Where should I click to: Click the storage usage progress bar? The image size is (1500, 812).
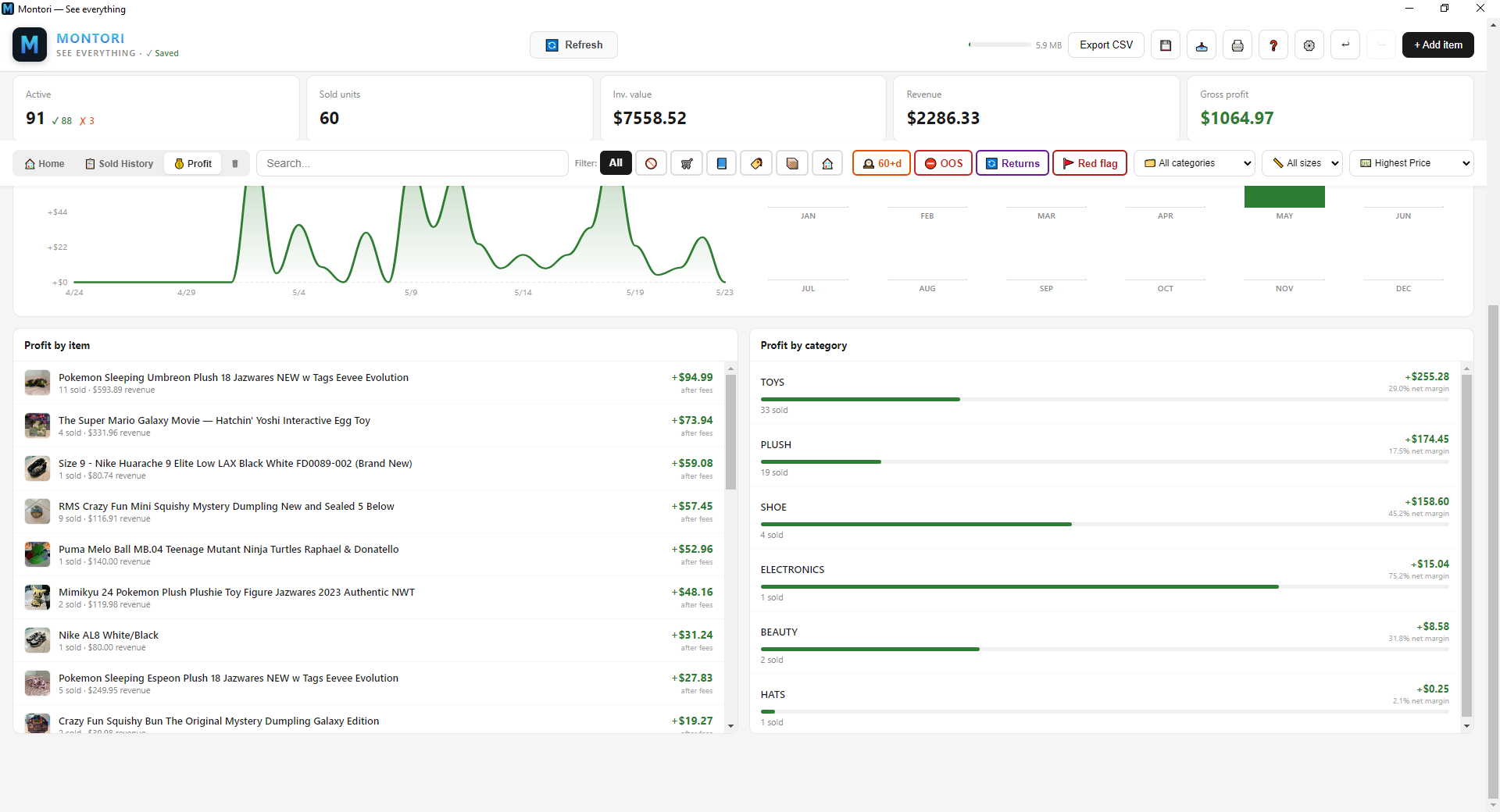click(x=999, y=45)
